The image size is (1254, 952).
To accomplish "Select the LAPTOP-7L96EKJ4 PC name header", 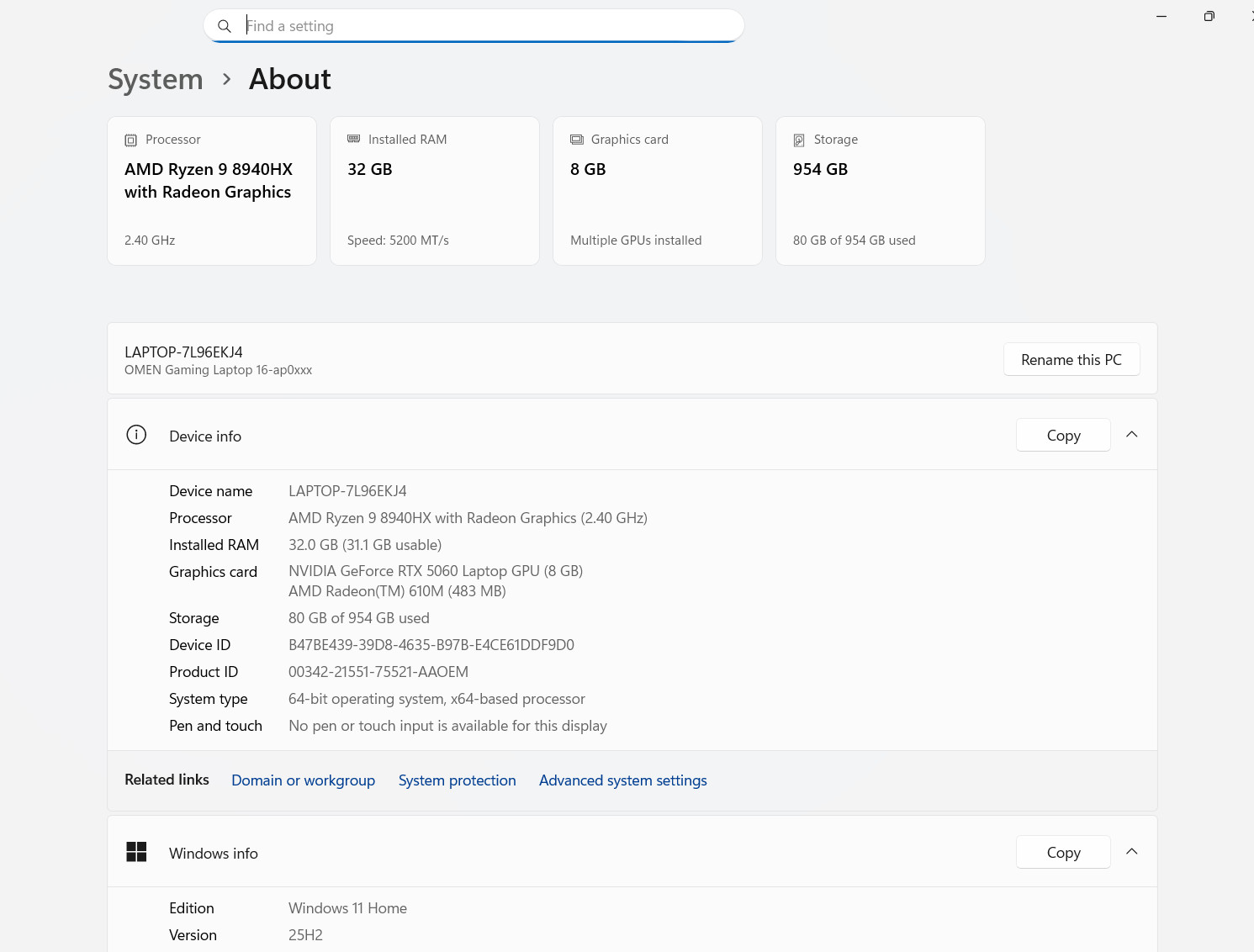I will tap(183, 352).
